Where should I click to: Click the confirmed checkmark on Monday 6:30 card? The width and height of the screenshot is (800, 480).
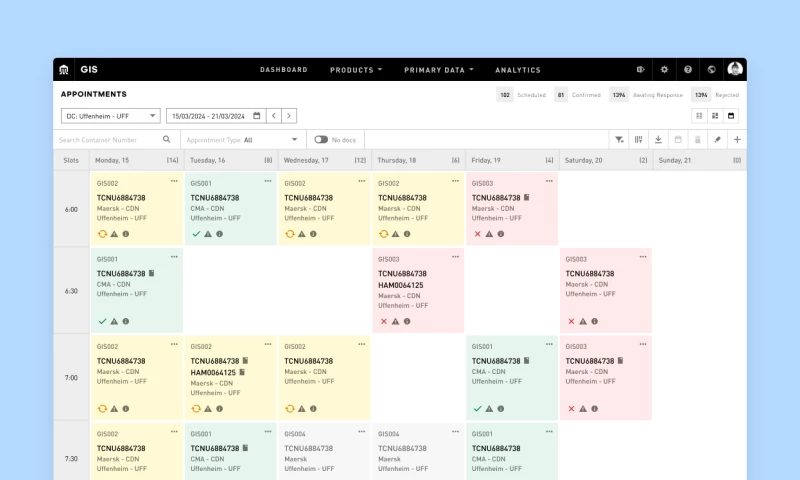coord(102,321)
